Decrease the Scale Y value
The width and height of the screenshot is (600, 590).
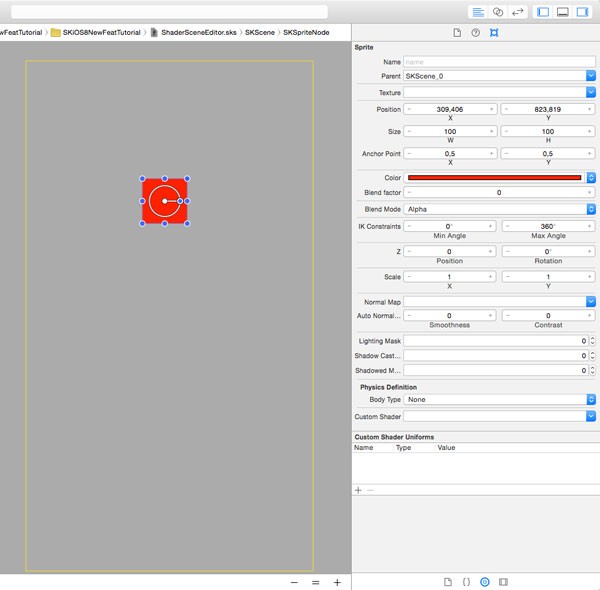507,277
